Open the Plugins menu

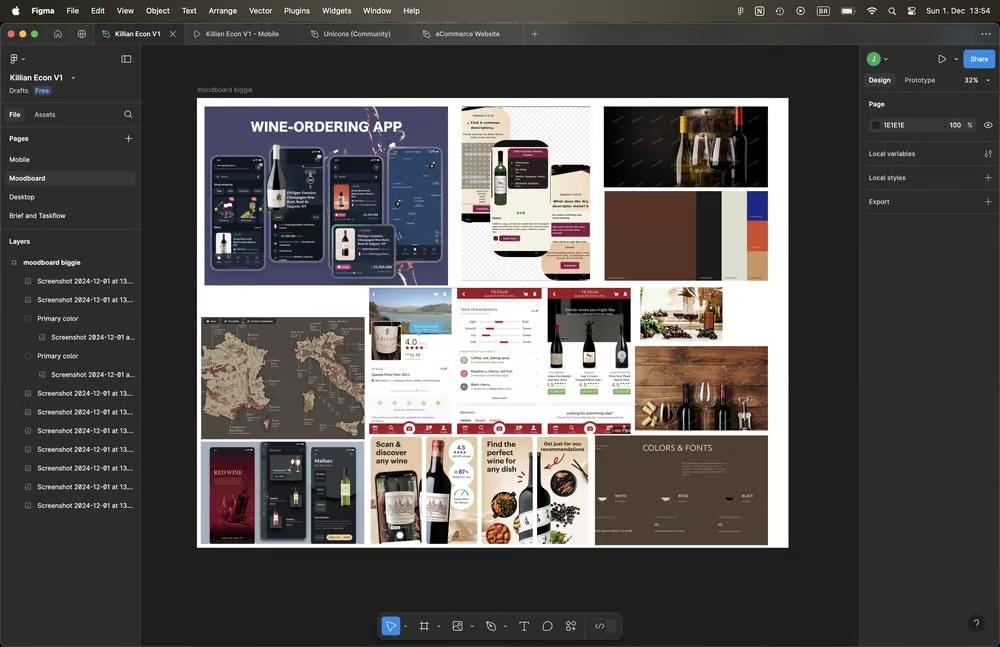coord(297,11)
